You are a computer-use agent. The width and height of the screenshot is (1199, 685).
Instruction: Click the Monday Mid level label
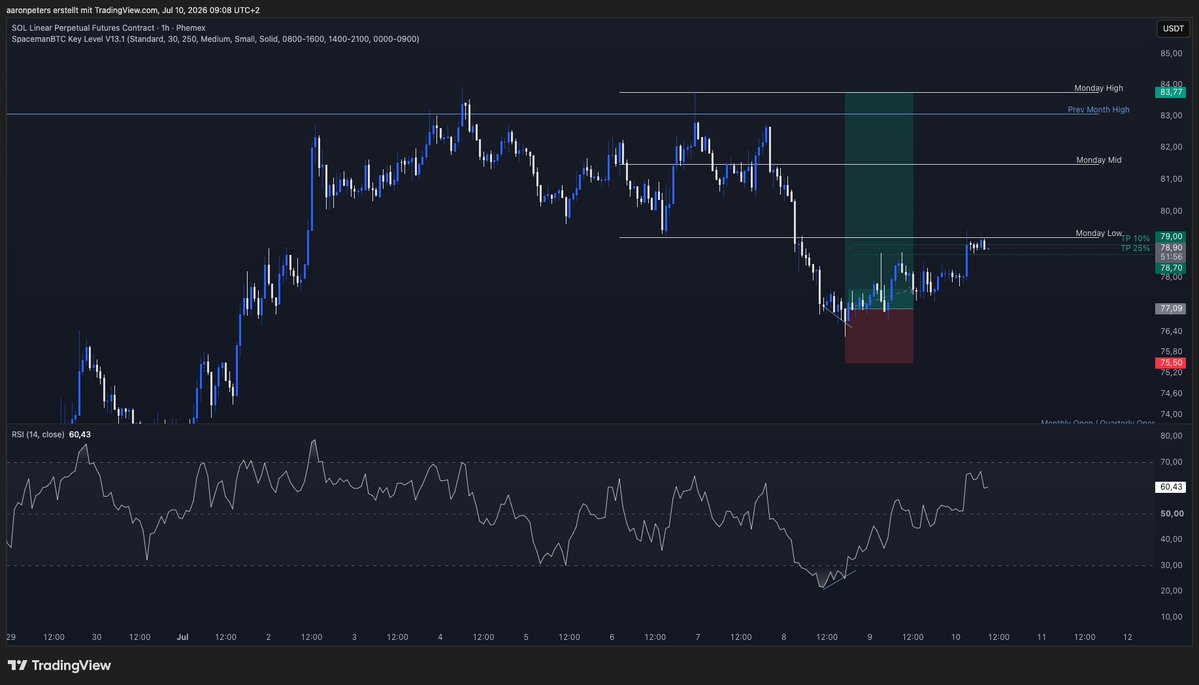click(1098, 160)
